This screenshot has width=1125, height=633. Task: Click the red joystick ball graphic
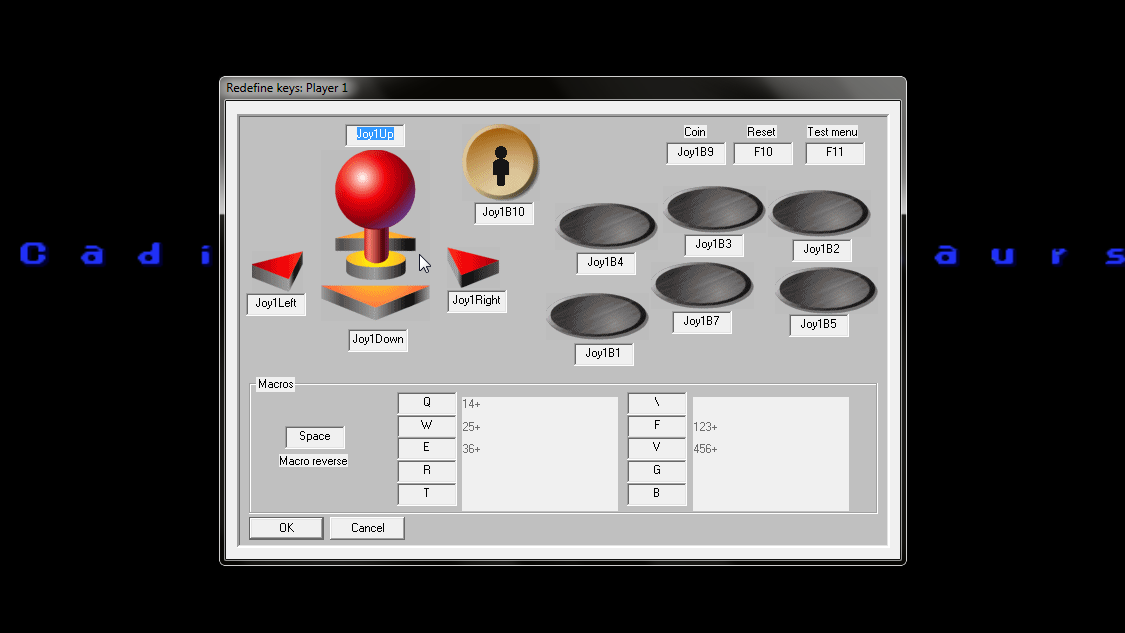377,186
